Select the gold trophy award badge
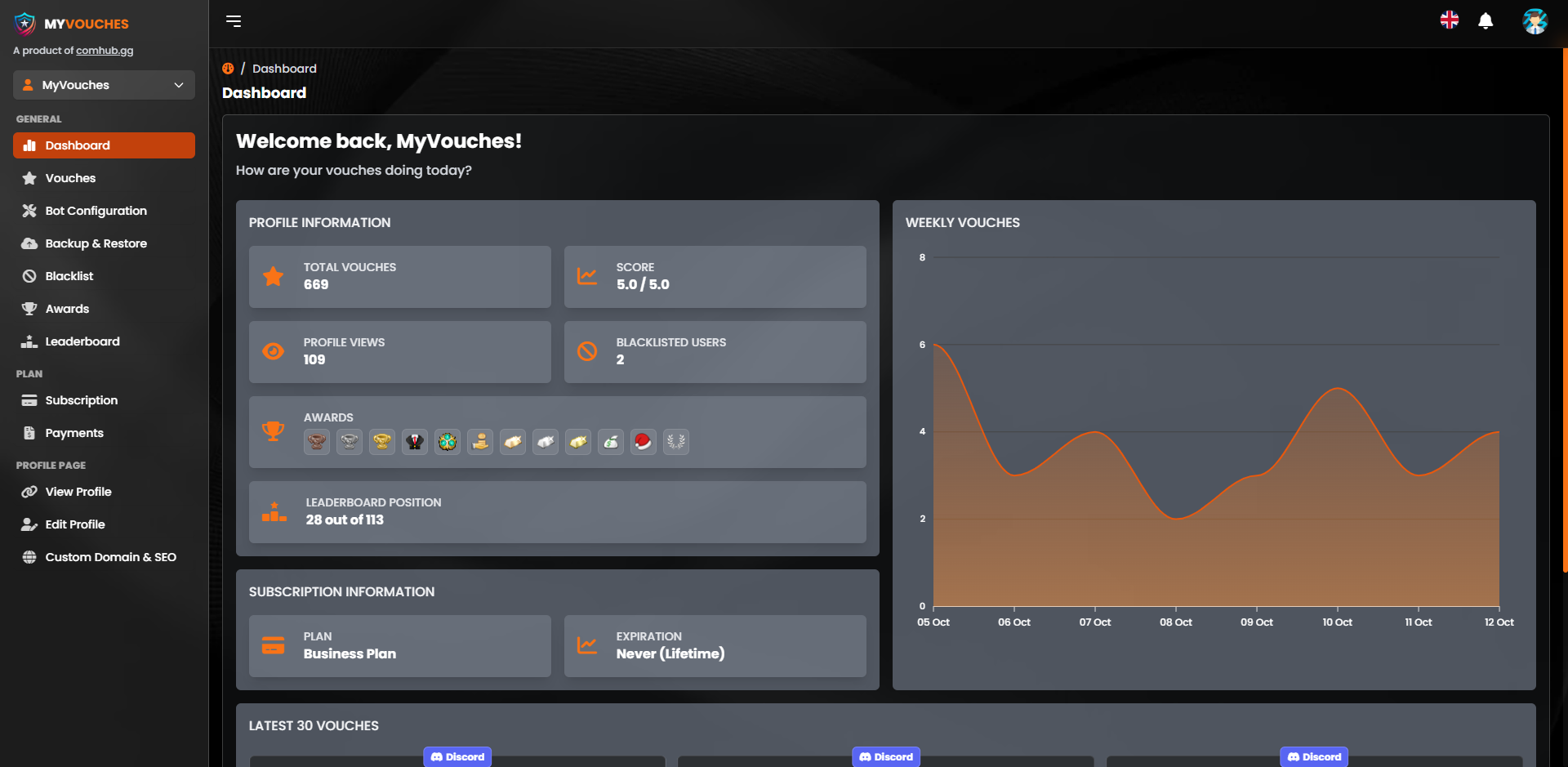The width and height of the screenshot is (1568, 767). 382,442
